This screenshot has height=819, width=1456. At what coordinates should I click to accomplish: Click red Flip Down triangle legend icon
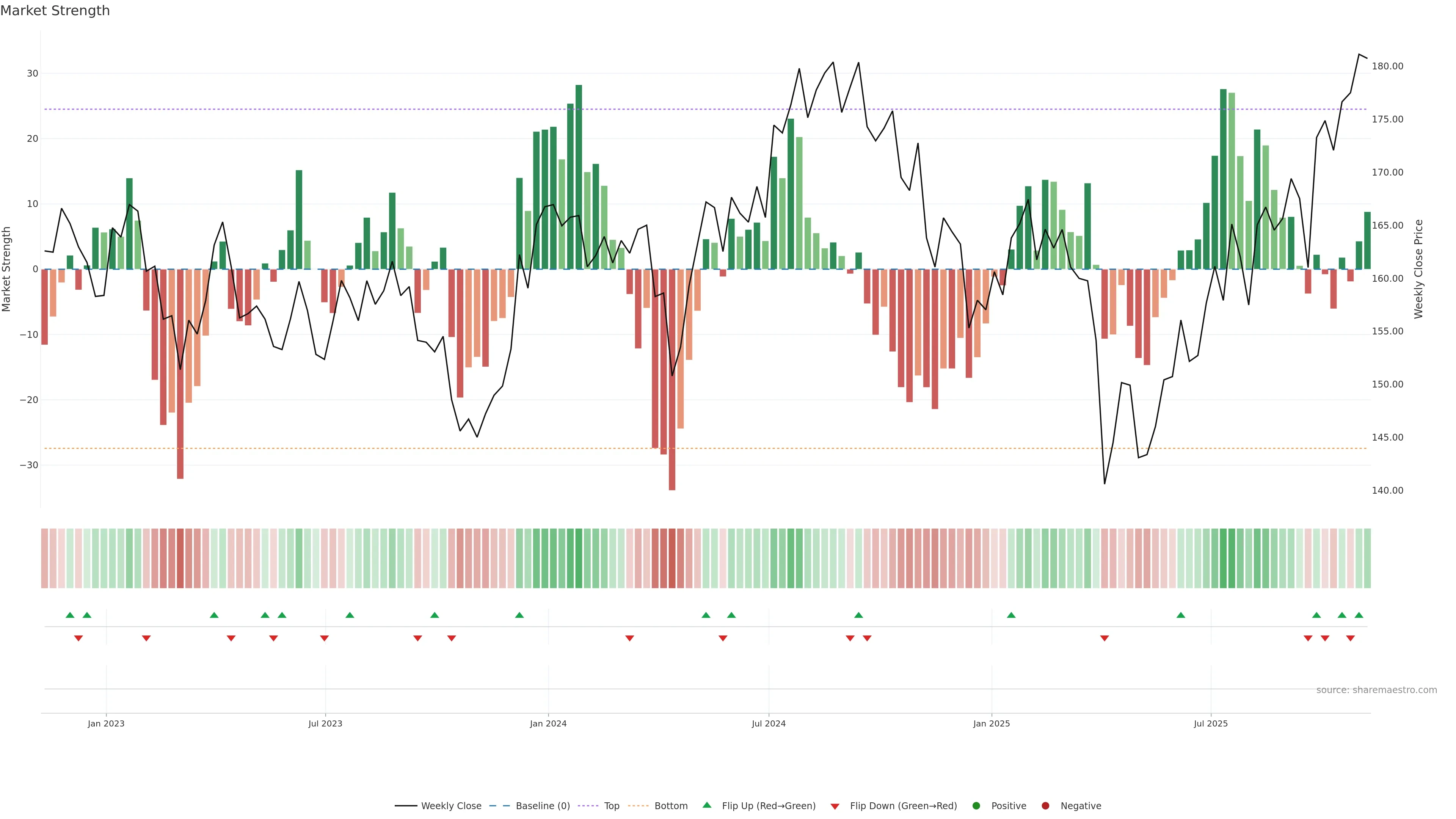click(835, 806)
